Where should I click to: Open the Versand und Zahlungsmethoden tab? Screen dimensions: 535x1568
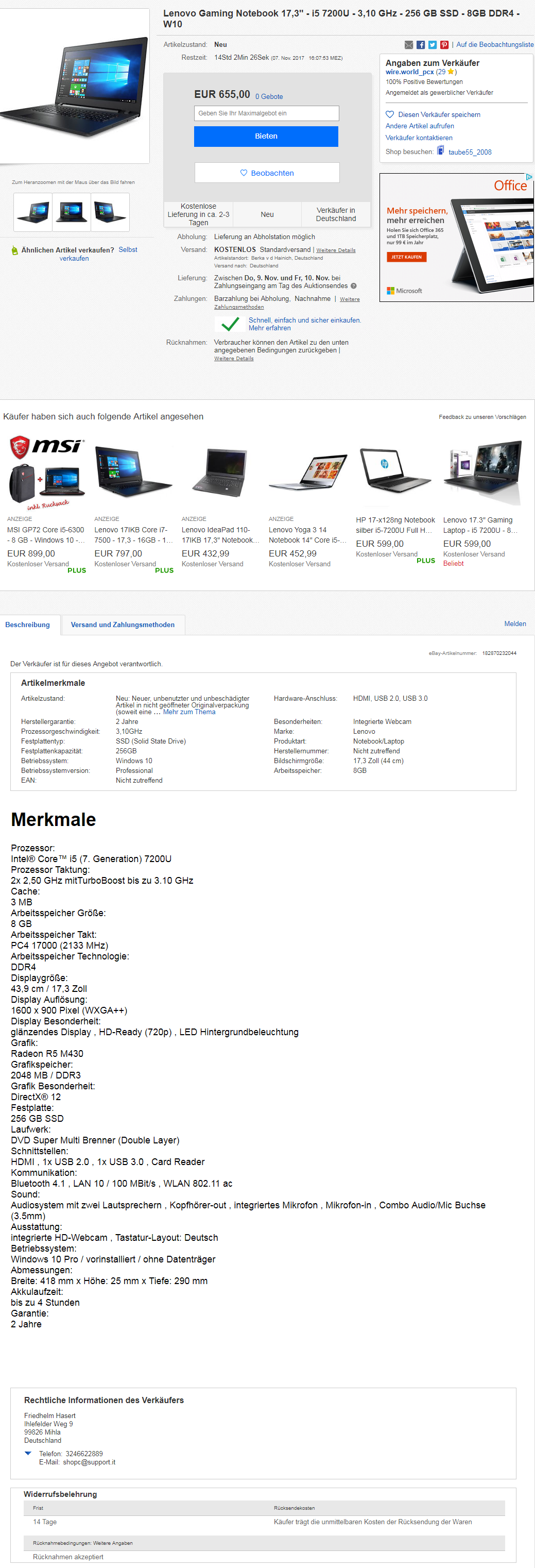point(123,625)
